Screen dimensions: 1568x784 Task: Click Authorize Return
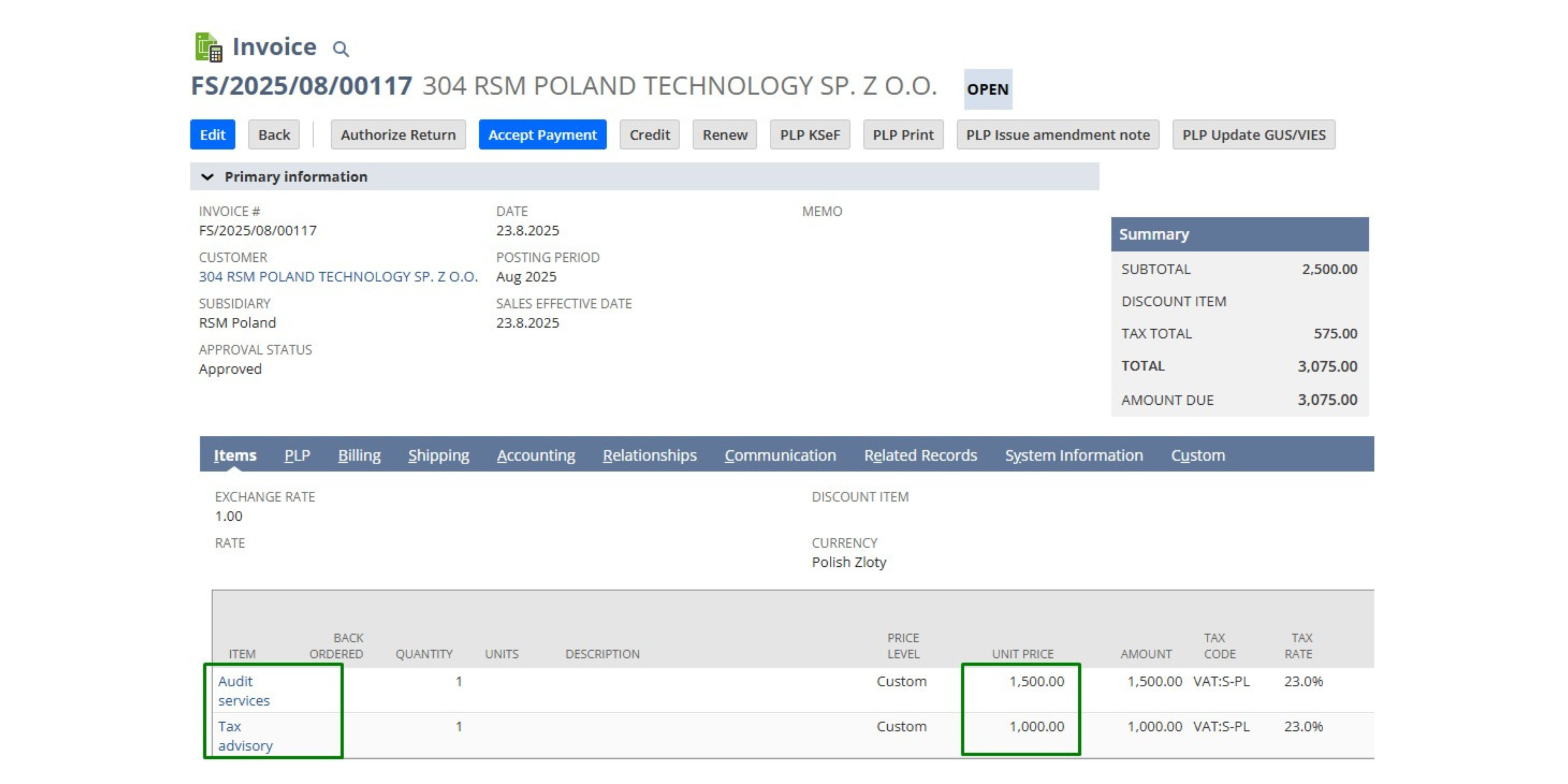(397, 134)
